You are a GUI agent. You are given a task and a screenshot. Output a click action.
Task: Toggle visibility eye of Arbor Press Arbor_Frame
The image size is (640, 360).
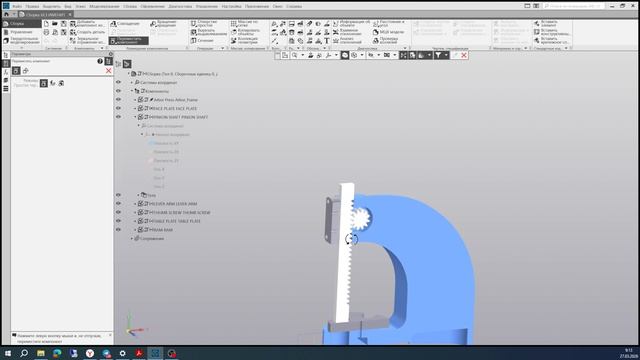pos(118,100)
